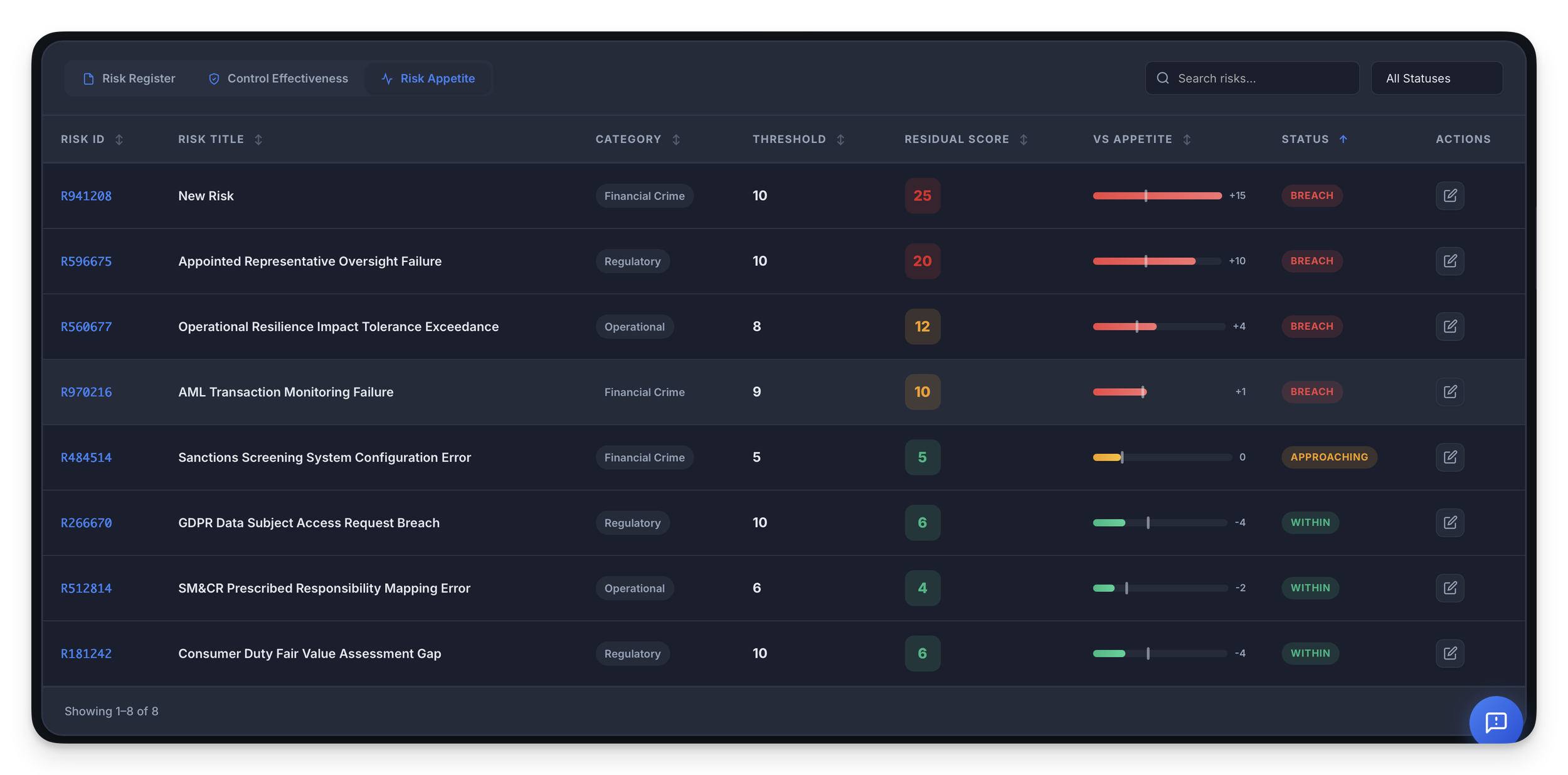Open the Control Effectiveness tab
This screenshot has width=1568, height=775.
[x=278, y=78]
